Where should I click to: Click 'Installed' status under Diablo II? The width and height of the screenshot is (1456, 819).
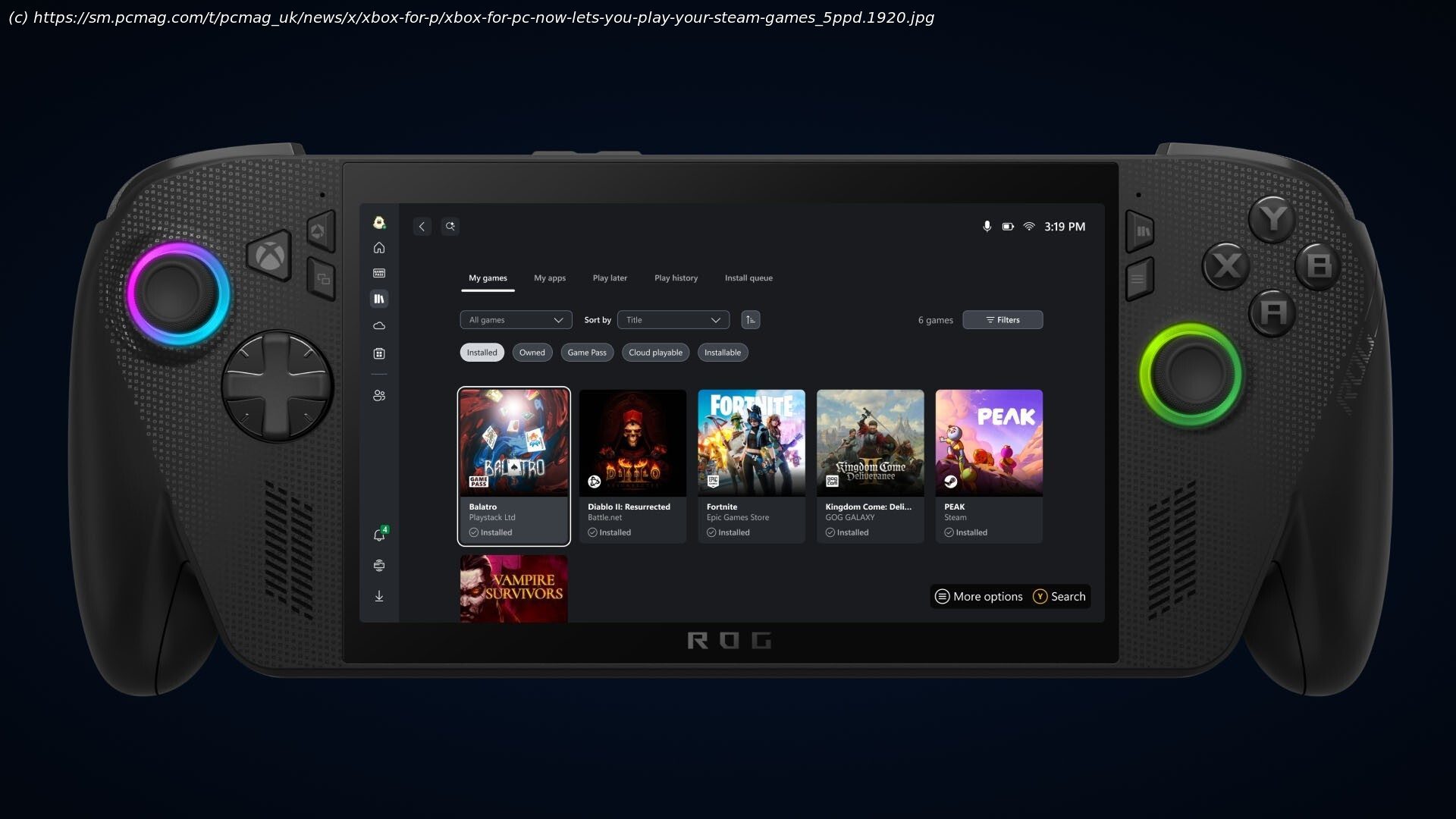coord(609,533)
